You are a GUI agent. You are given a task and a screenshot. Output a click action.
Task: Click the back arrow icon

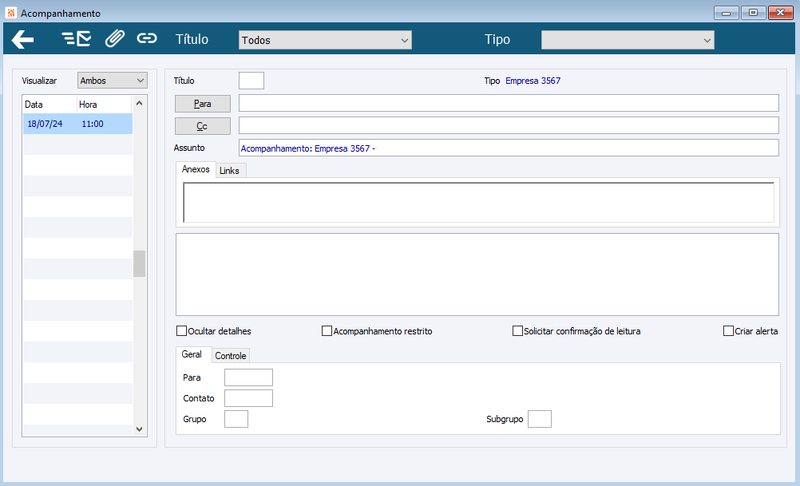click(x=22, y=39)
